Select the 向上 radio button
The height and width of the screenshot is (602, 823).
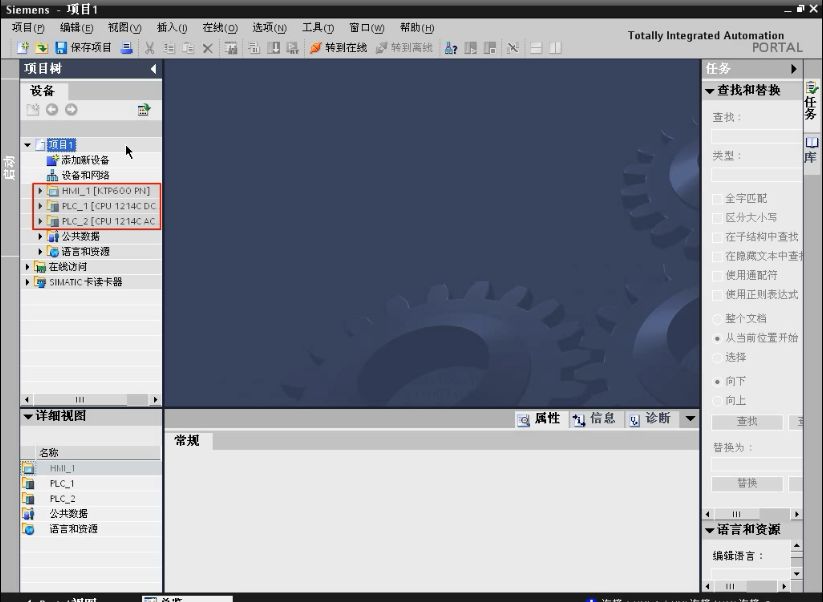[x=716, y=401]
